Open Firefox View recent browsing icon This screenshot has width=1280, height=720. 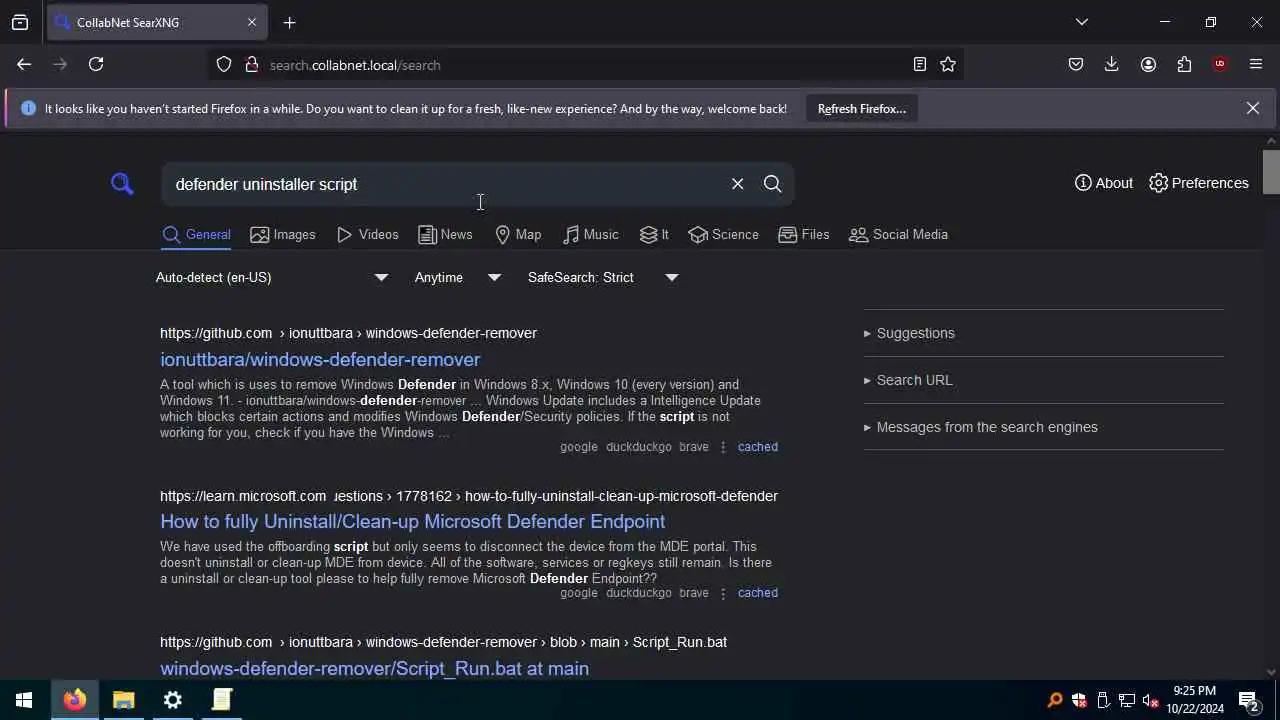coord(20,22)
